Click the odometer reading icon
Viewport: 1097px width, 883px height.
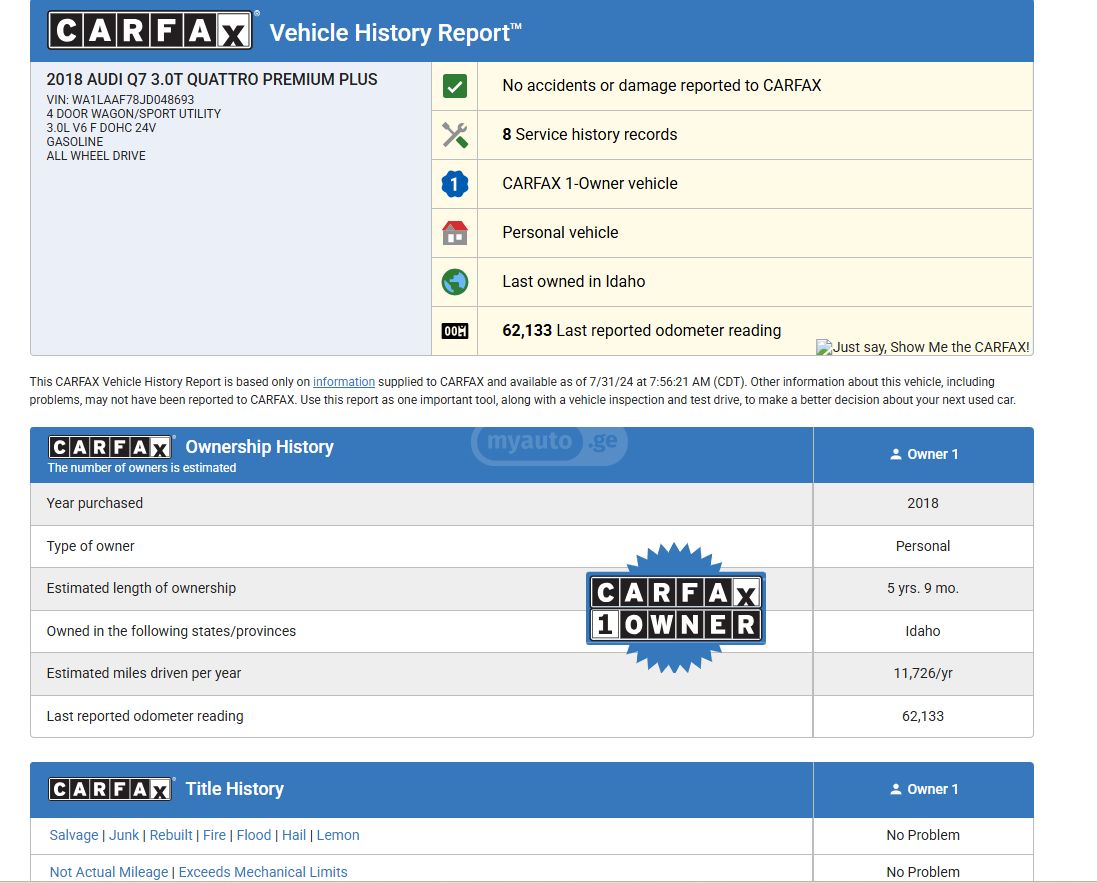pos(455,331)
